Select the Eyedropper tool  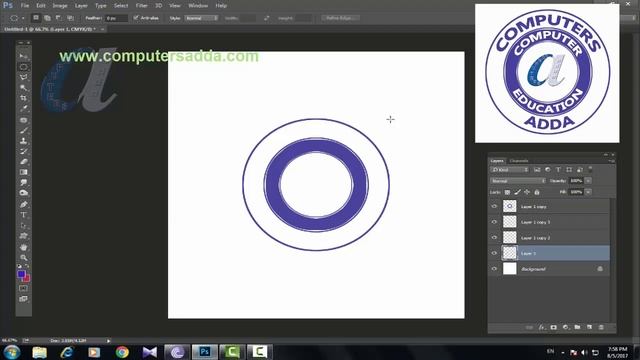point(23,109)
